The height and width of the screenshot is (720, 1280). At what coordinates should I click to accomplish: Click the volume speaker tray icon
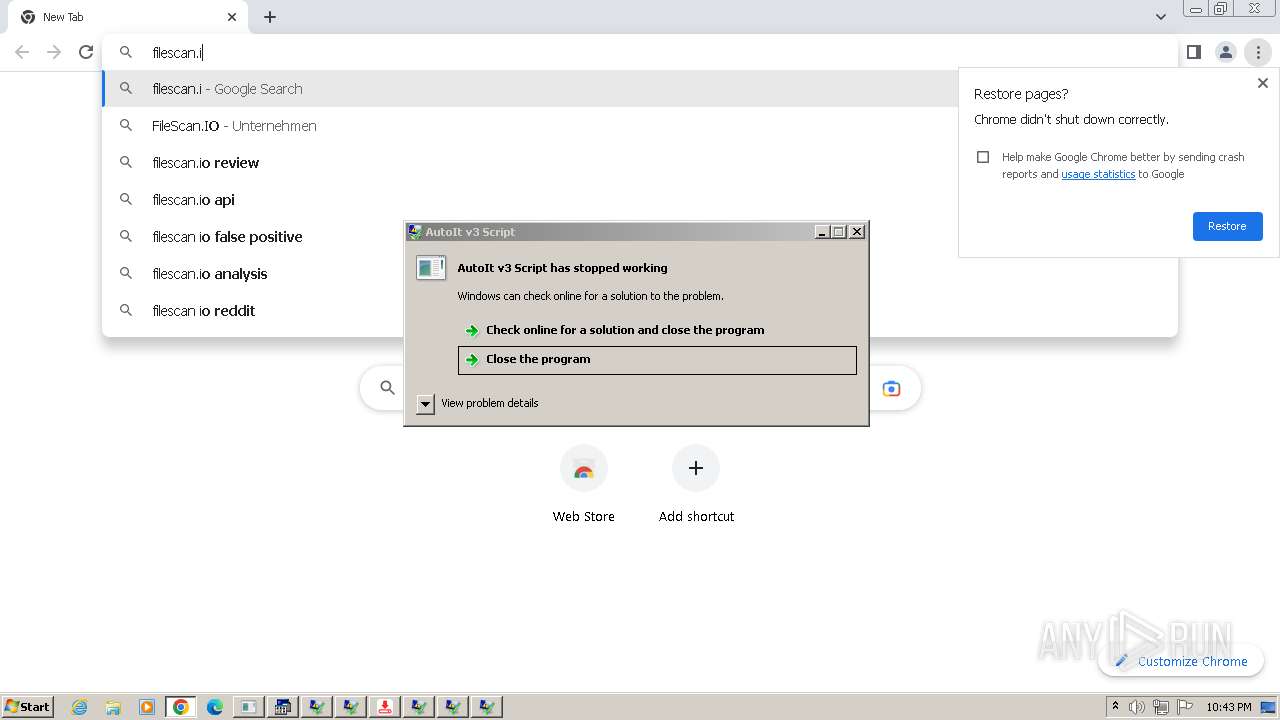pyautogui.click(x=1137, y=707)
